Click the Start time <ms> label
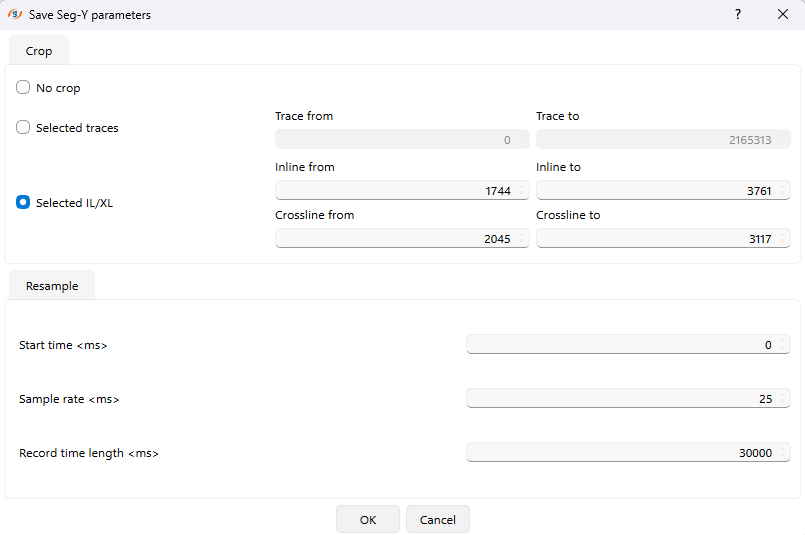805x535 pixels. [63, 345]
